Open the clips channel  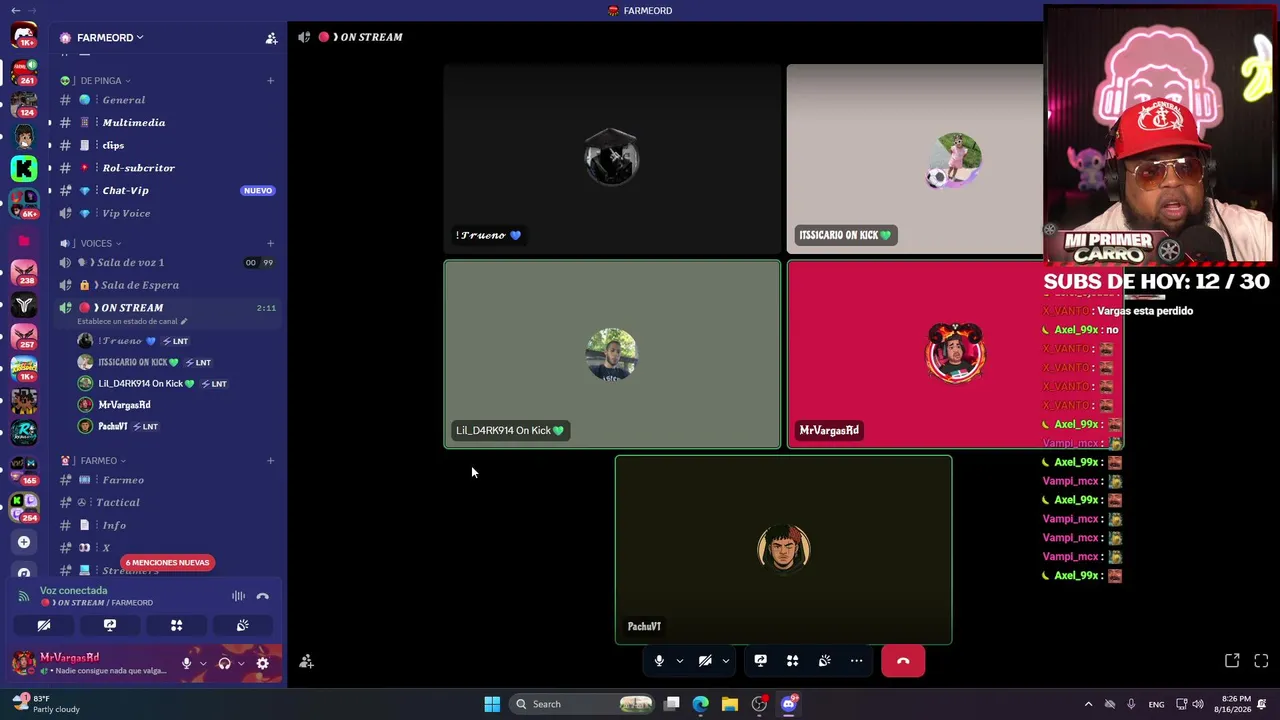[168, 145]
